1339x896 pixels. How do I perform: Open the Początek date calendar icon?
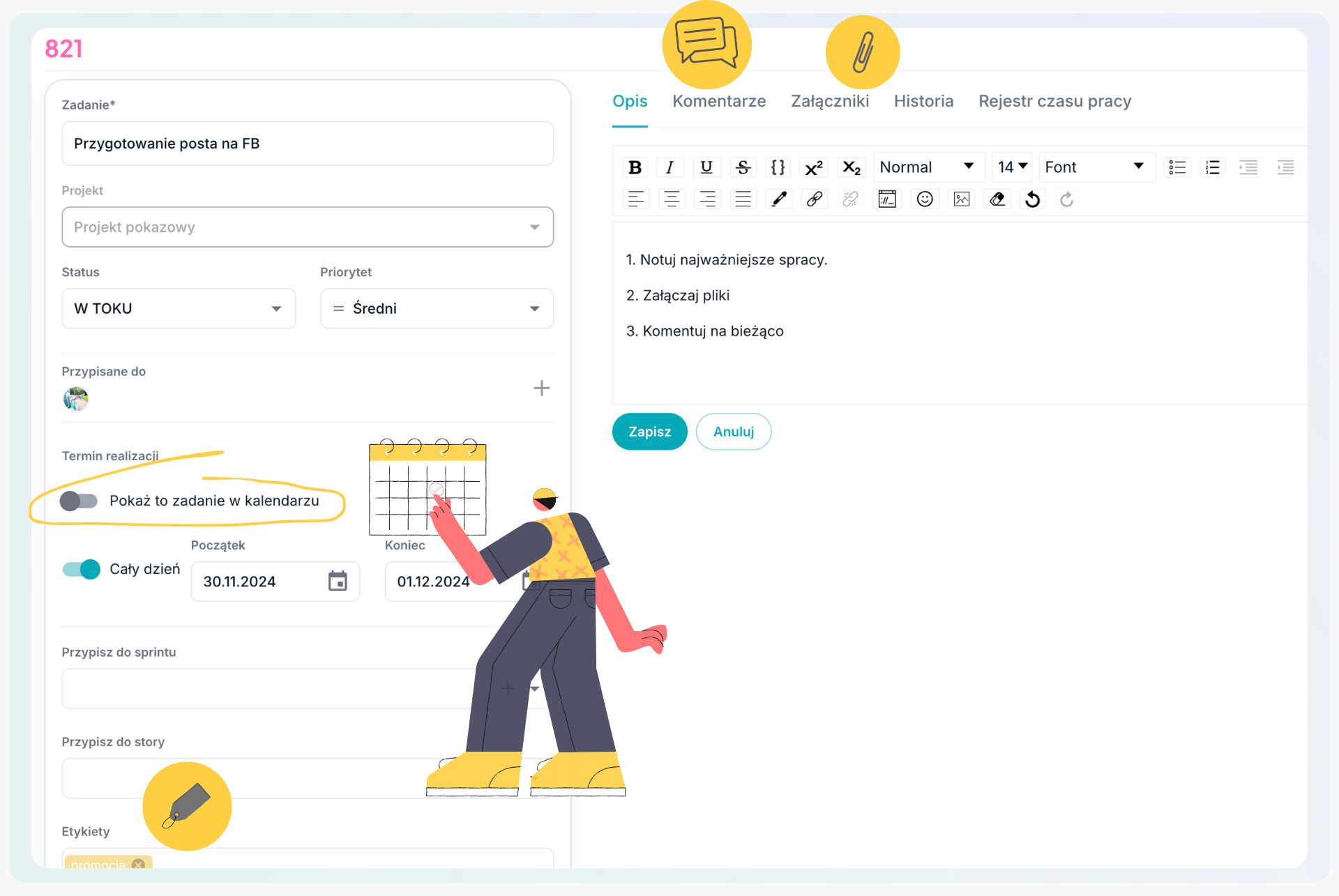coord(338,581)
